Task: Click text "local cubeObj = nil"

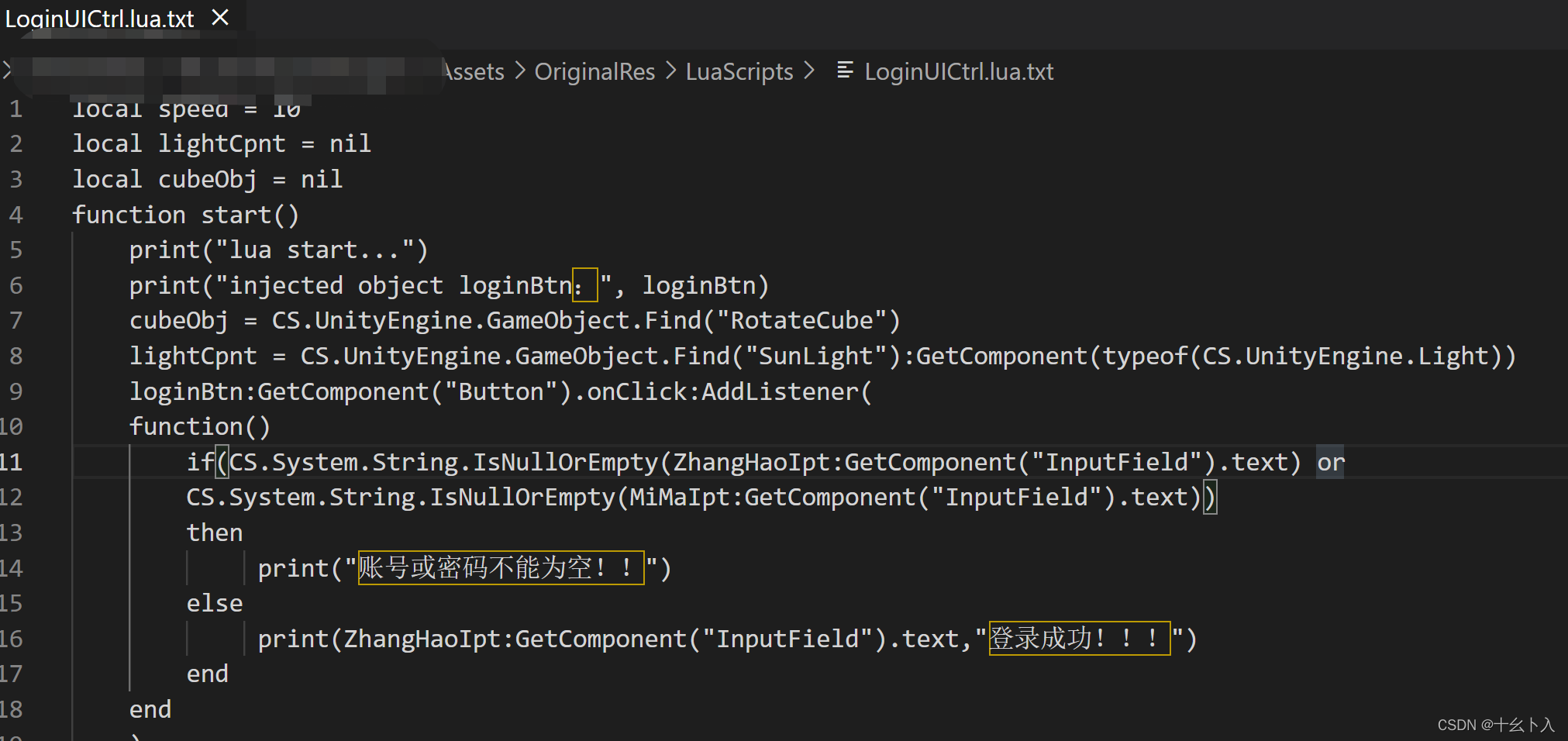Action: click(207, 179)
